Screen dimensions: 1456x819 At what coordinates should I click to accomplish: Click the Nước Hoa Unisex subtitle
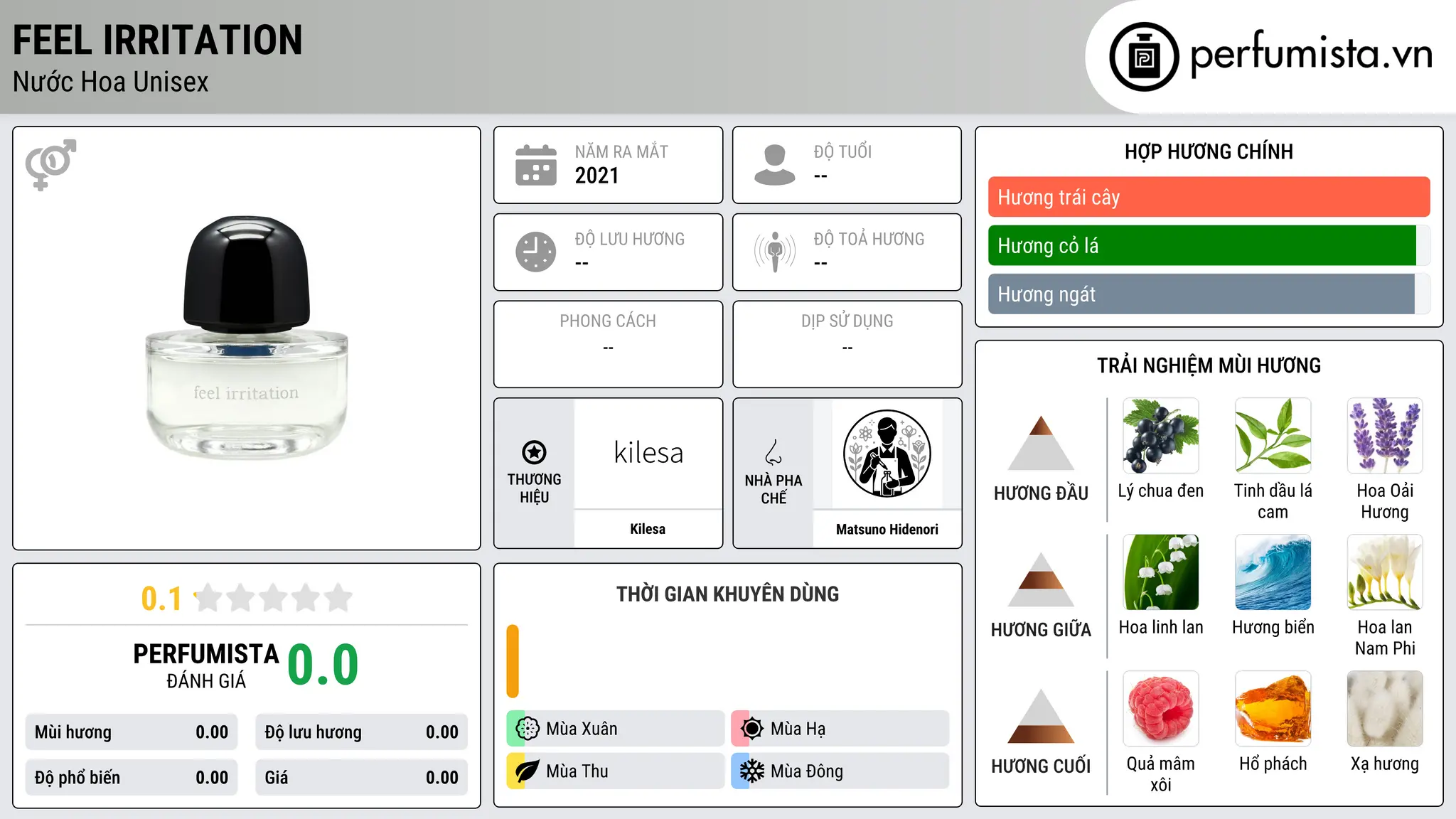coord(111,82)
